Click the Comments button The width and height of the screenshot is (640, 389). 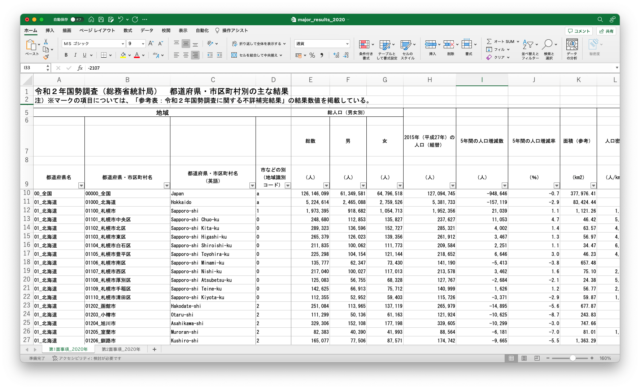click(579, 31)
